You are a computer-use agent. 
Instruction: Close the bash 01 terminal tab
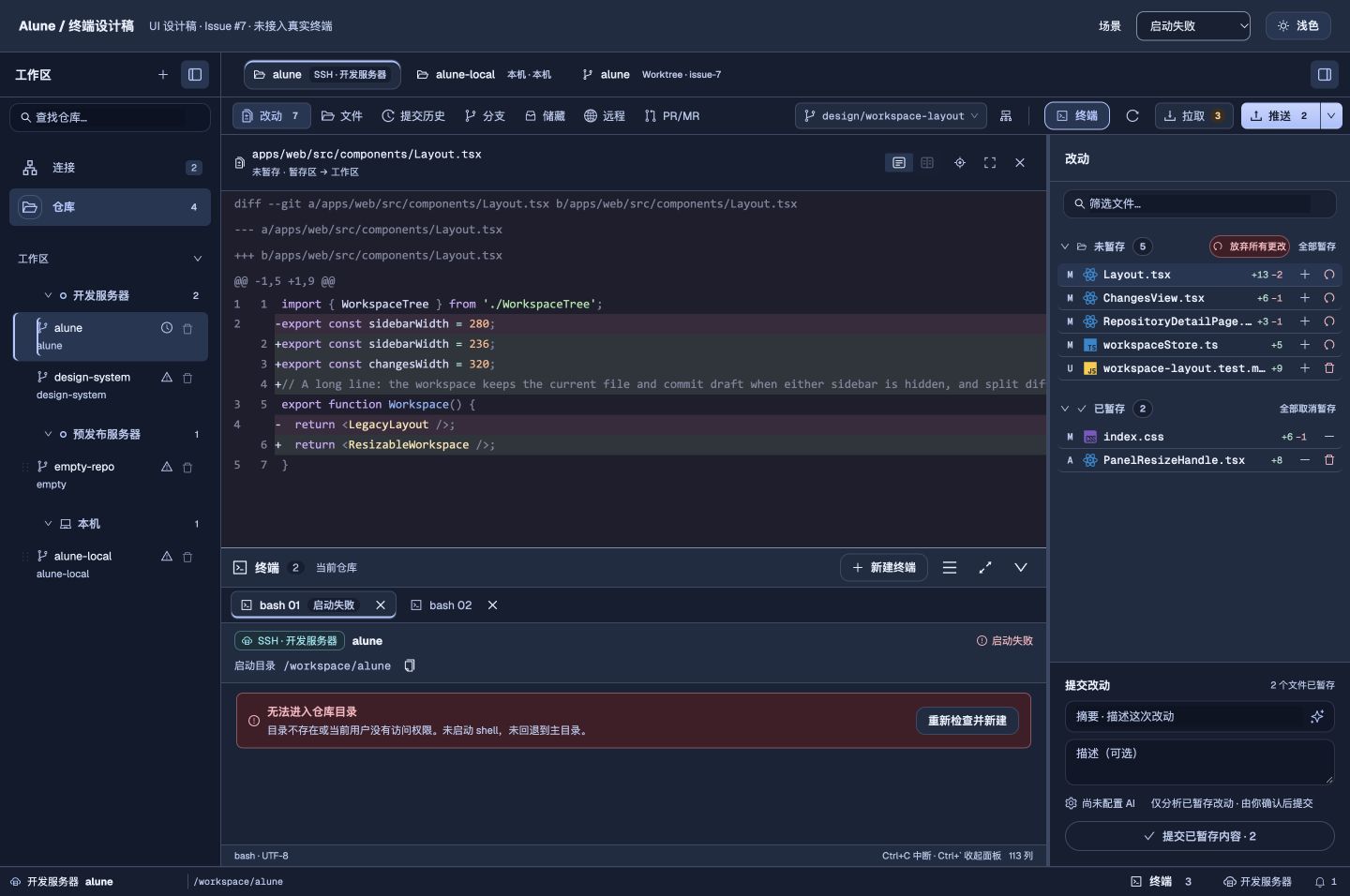tap(381, 605)
